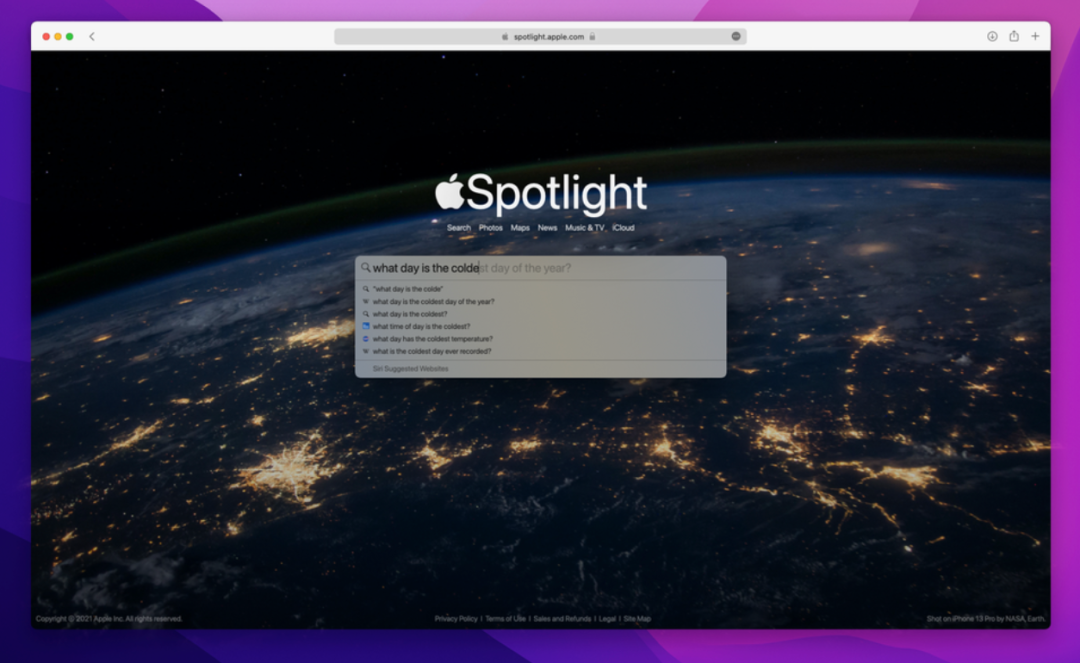Open Music & TV from the nav
This screenshot has width=1080, height=663.
click(584, 228)
